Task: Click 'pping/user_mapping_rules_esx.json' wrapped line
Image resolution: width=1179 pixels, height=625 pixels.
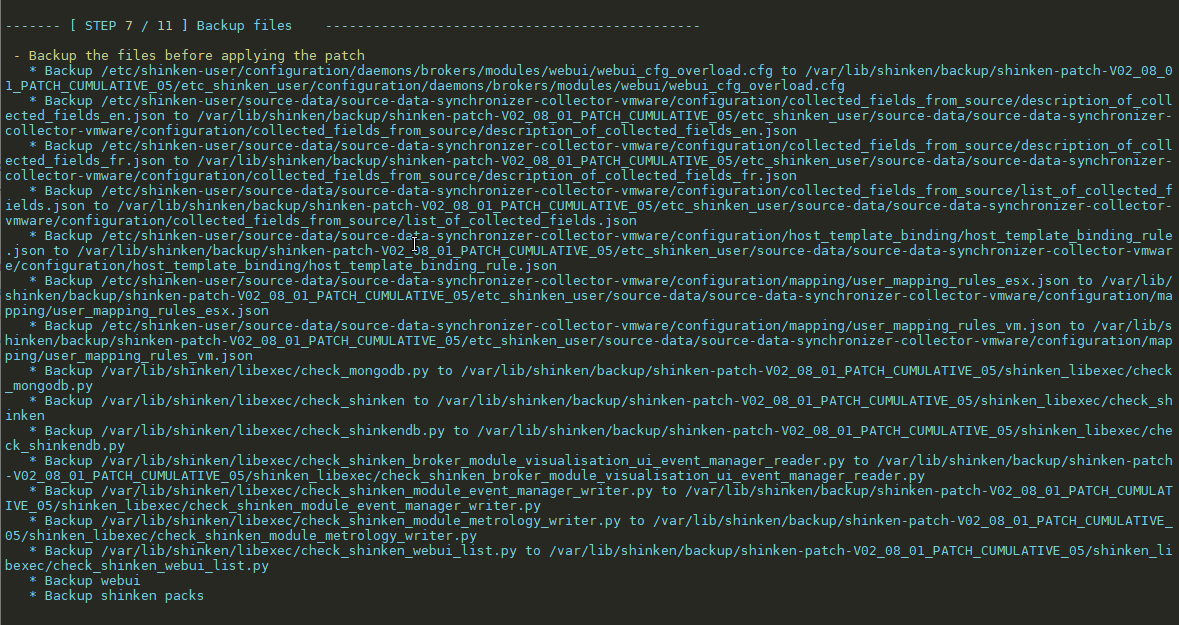Action: coord(137,310)
